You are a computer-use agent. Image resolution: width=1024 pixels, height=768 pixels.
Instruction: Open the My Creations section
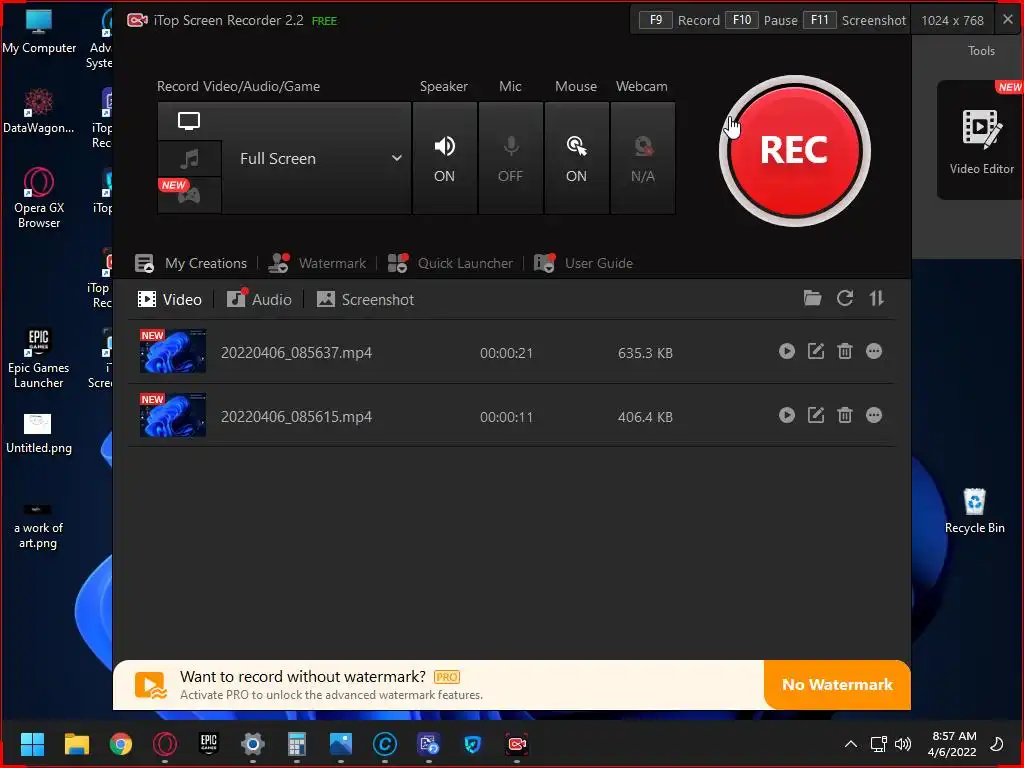pyautogui.click(x=191, y=263)
